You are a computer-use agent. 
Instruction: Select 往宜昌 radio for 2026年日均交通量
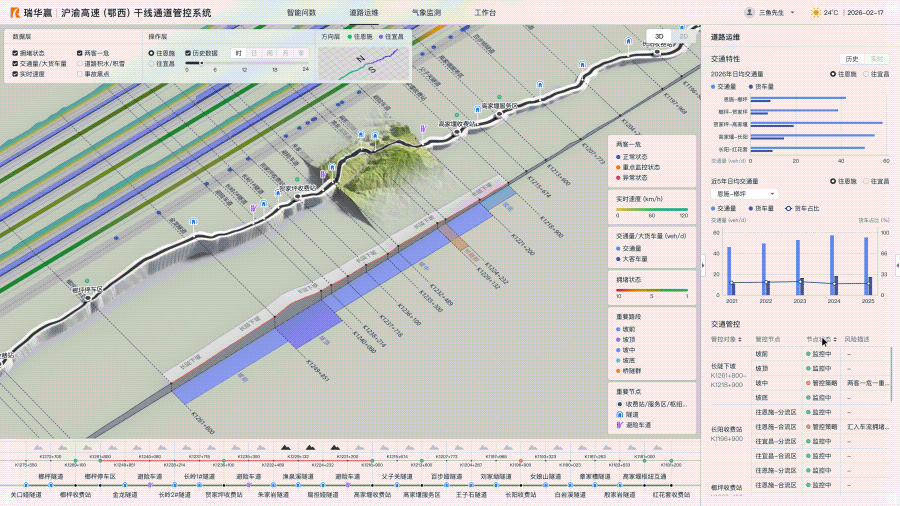point(866,74)
